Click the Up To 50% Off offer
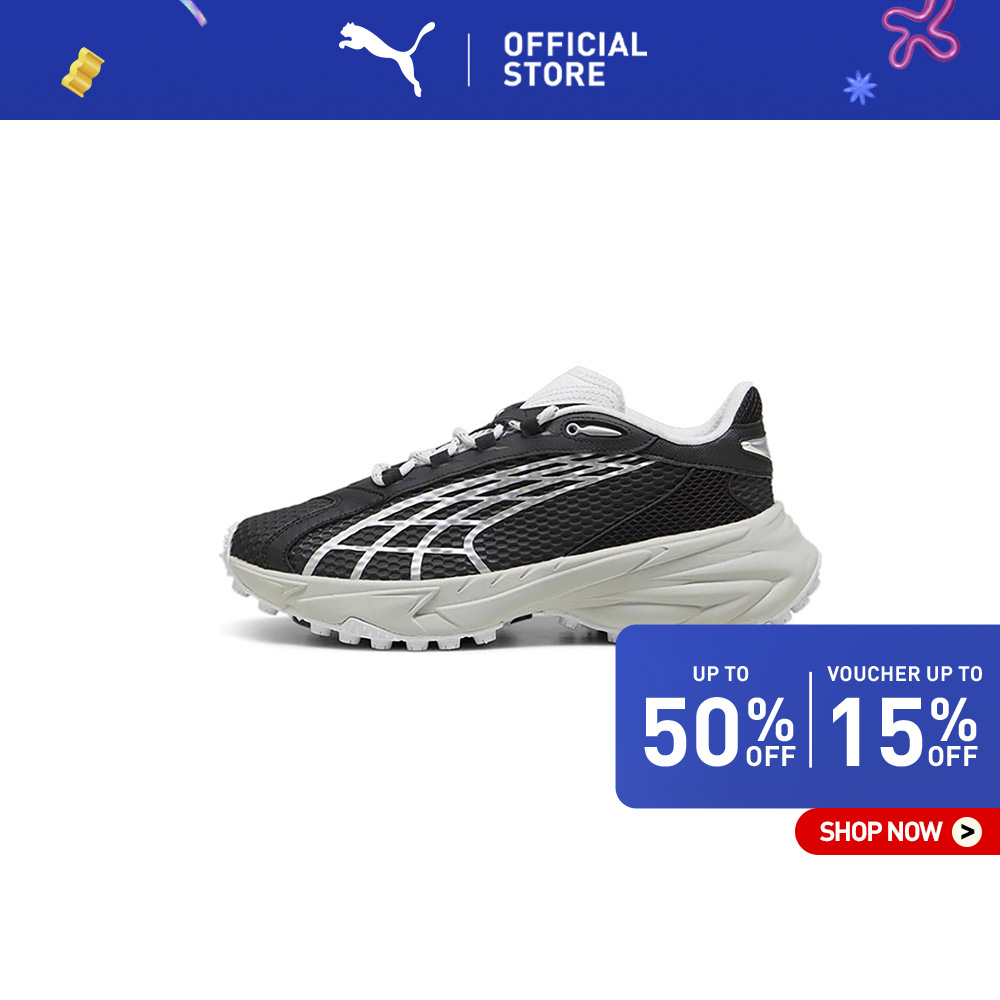Screen dimensions: 1000x1000 [719, 717]
